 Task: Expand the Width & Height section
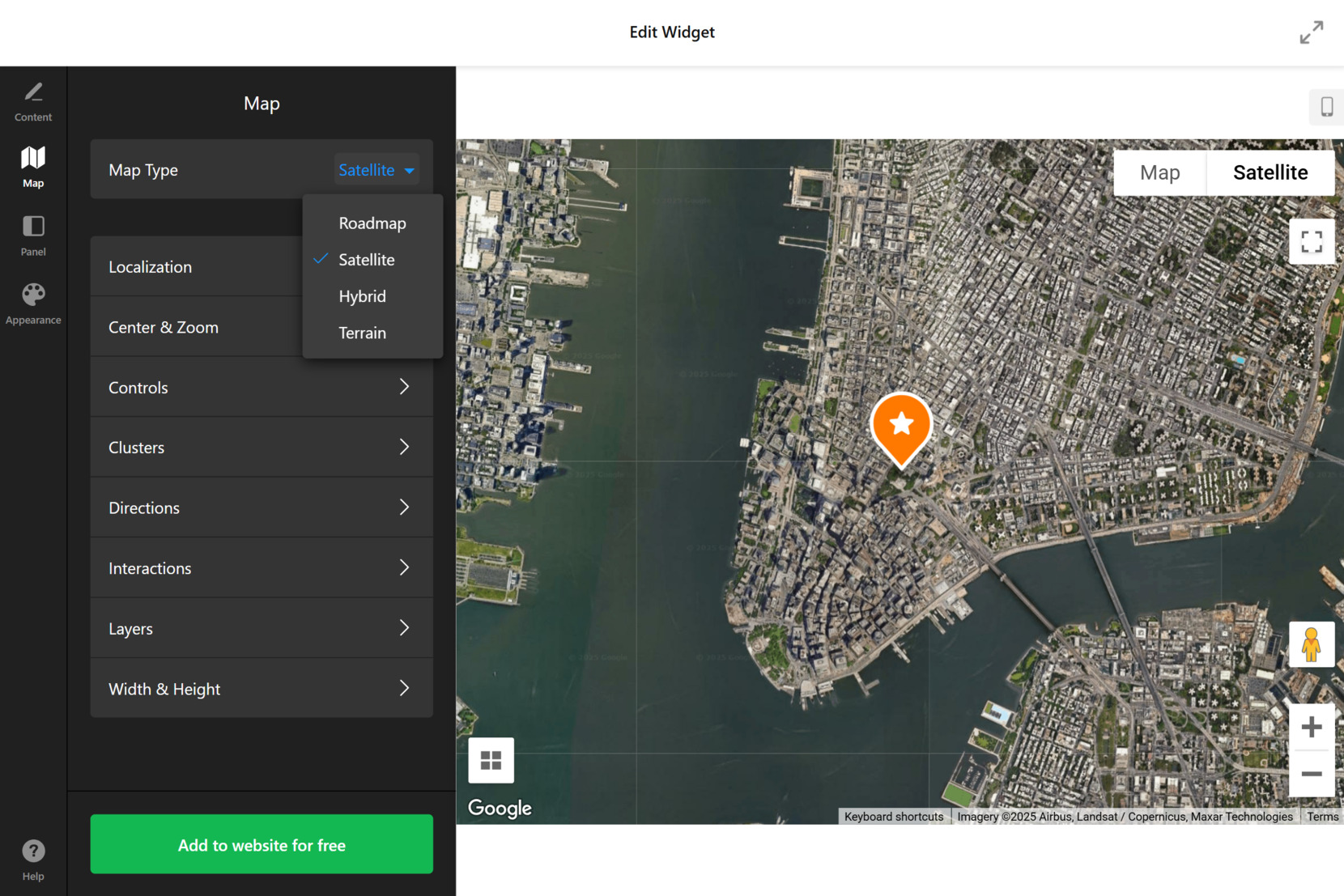coord(261,689)
